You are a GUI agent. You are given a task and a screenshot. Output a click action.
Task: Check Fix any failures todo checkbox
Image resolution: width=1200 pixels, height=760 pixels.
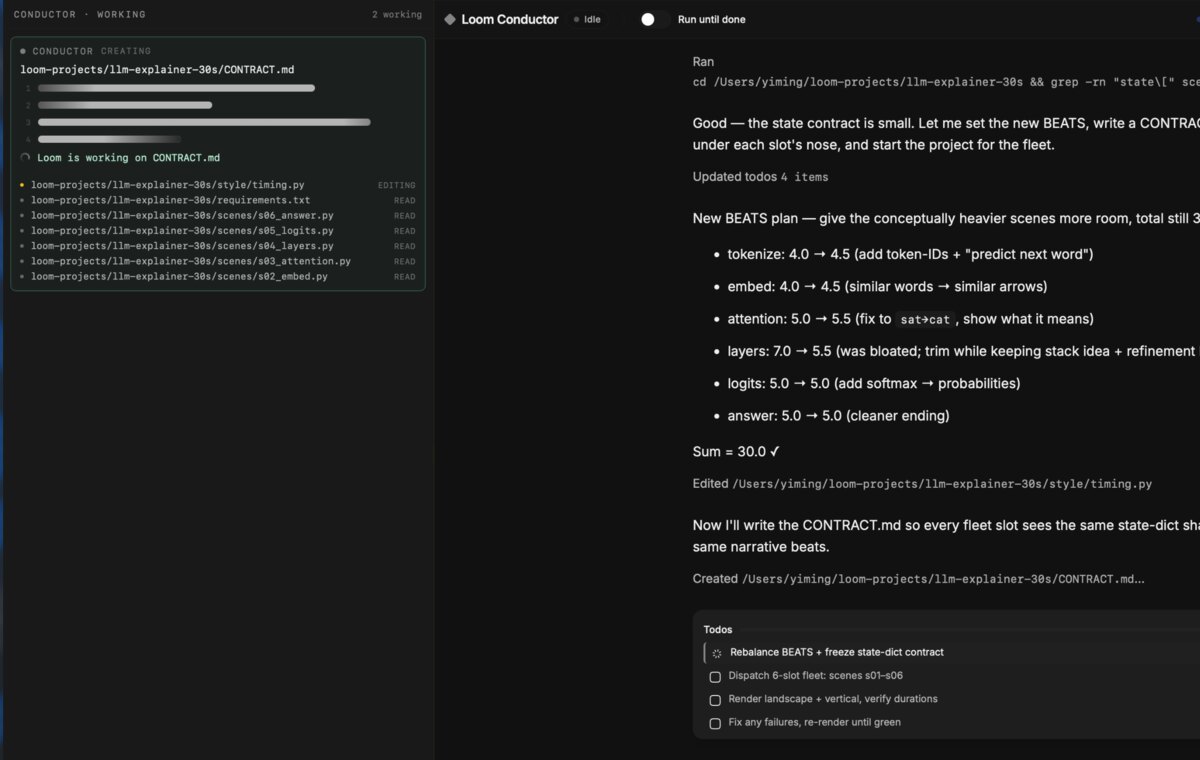coord(715,723)
